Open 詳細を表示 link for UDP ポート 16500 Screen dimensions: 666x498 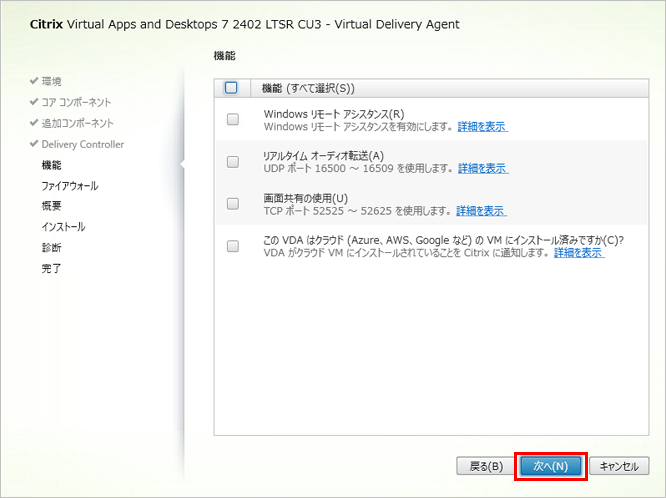(x=481, y=169)
